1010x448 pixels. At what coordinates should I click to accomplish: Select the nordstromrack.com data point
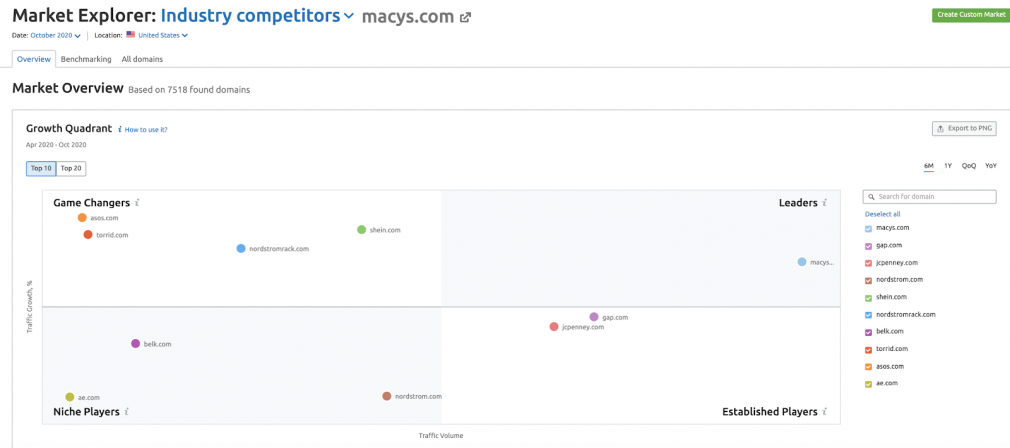[241, 248]
